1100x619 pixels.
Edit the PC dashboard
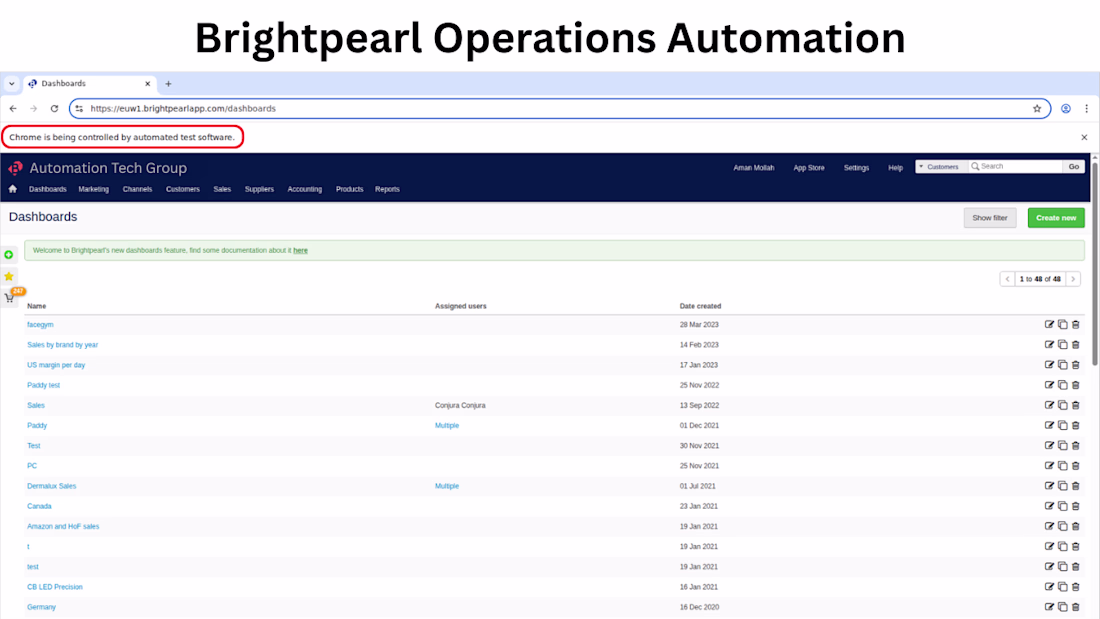pyautogui.click(x=1049, y=466)
